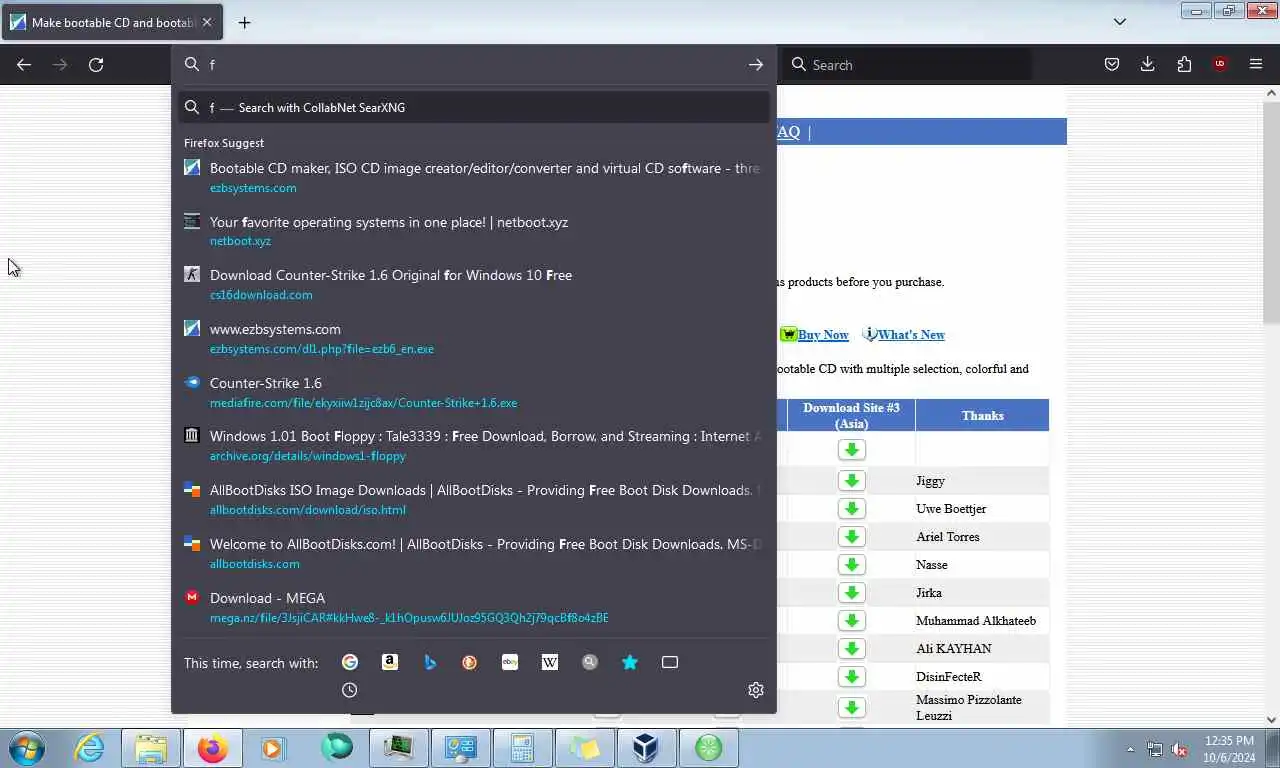Reload the current page
1280x768 pixels.
click(x=96, y=64)
